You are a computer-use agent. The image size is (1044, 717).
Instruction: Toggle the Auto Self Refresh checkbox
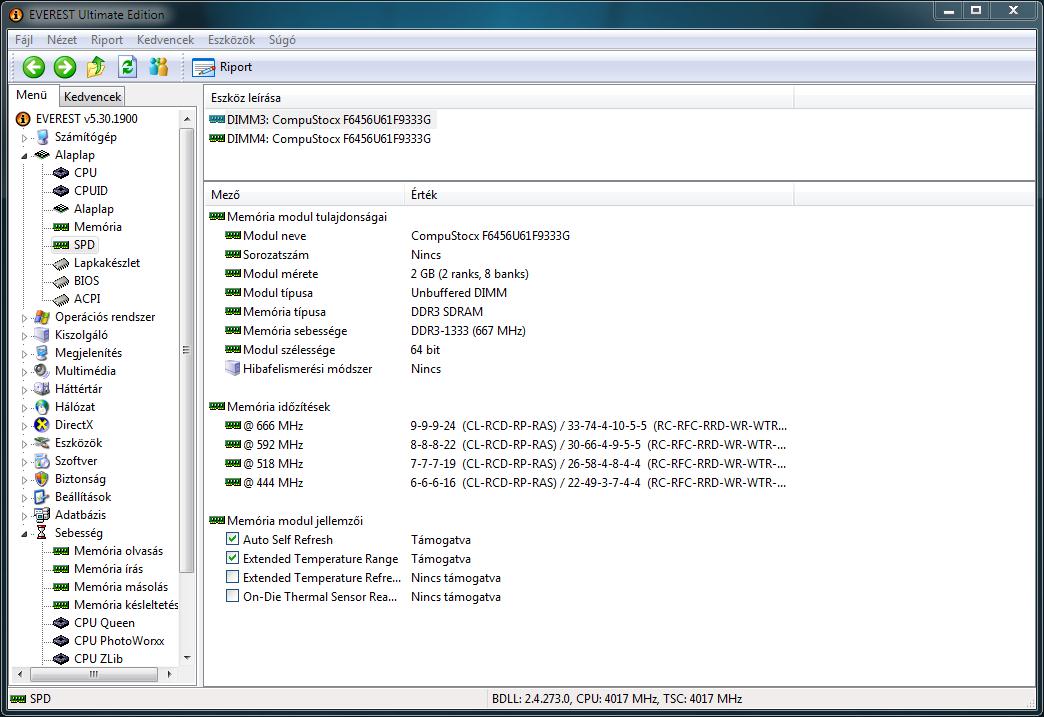232,539
